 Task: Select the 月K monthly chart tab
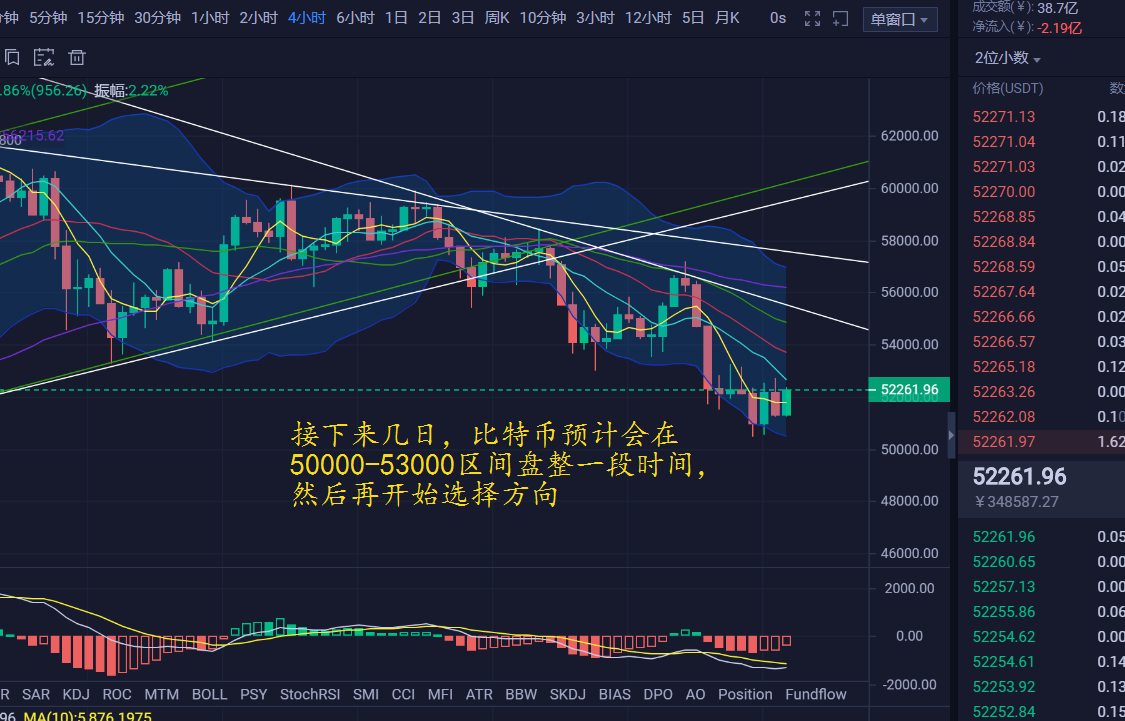[x=727, y=18]
